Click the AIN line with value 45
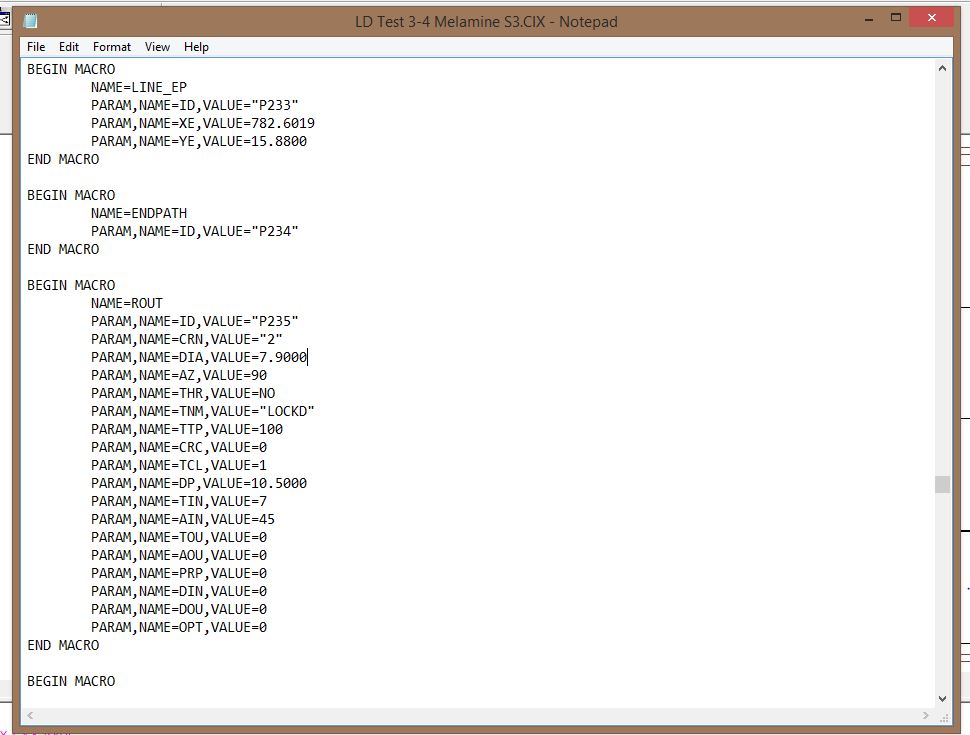This screenshot has width=970, height=735. (x=183, y=519)
